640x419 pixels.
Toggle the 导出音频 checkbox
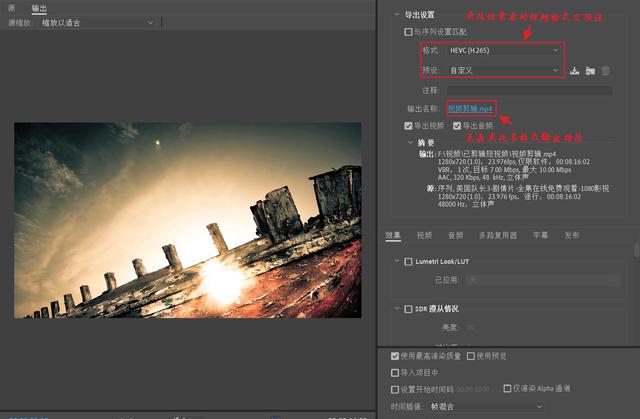point(457,125)
